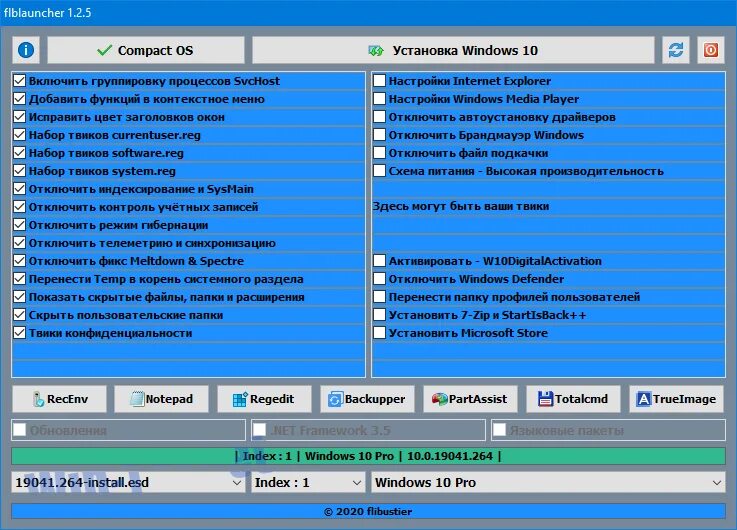Check Отключить автоустановку драйверов
The width and height of the screenshot is (737, 530).
click(x=379, y=117)
